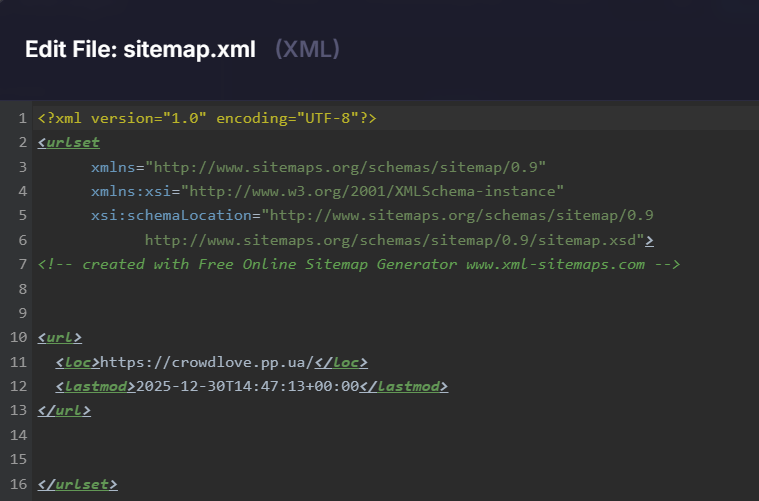Click the xsi:schemaLocation attribute name
This screenshot has width=759, height=501.
click(x=175, y=215)
